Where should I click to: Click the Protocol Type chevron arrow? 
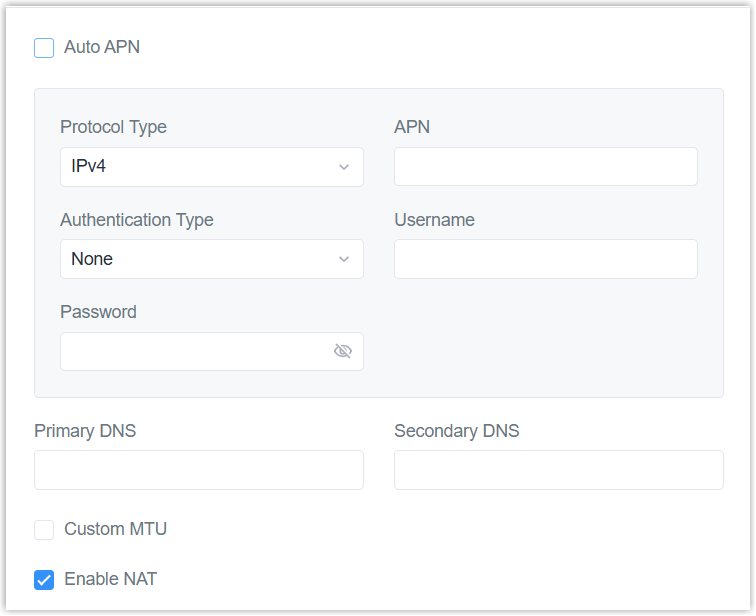coord(344,167)
